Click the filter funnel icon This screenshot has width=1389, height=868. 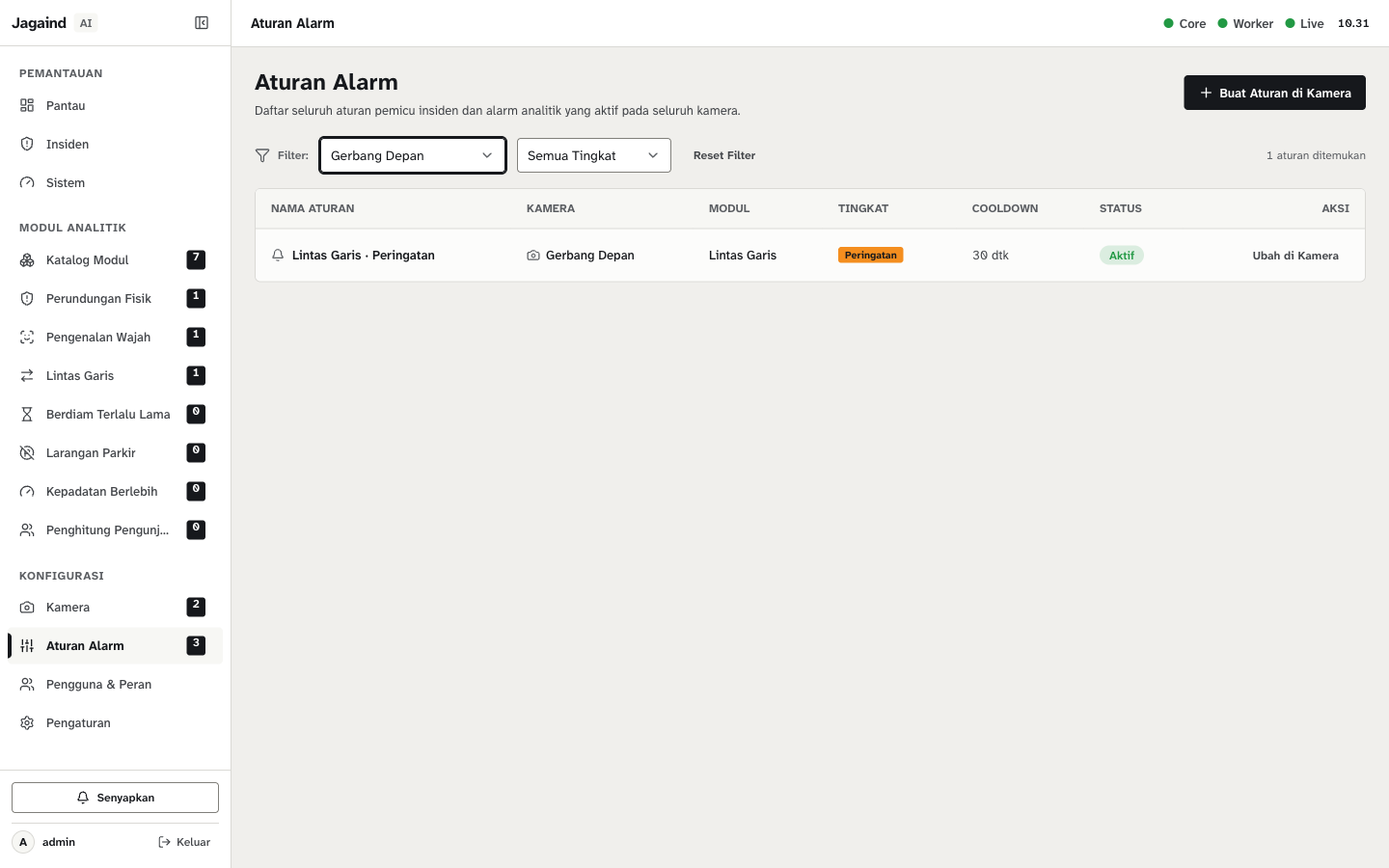point(262,155)
